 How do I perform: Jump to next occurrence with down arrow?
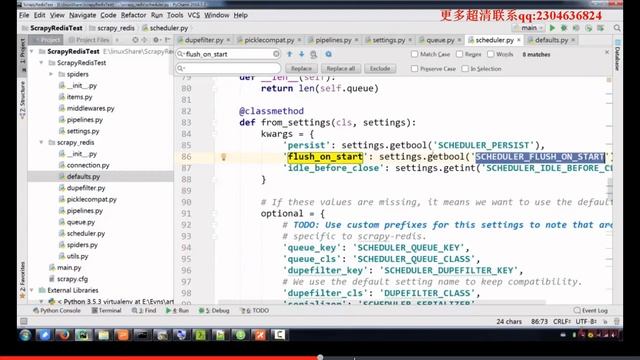tap(301, 54)
